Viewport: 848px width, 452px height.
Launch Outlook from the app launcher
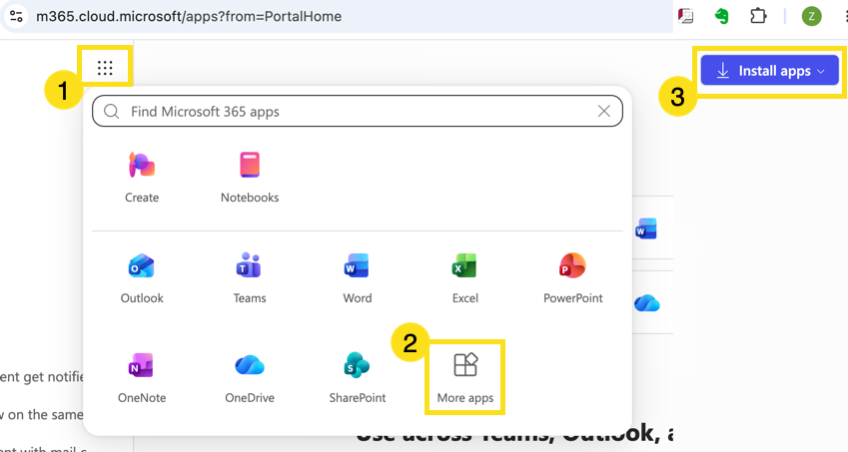[142, 278]
